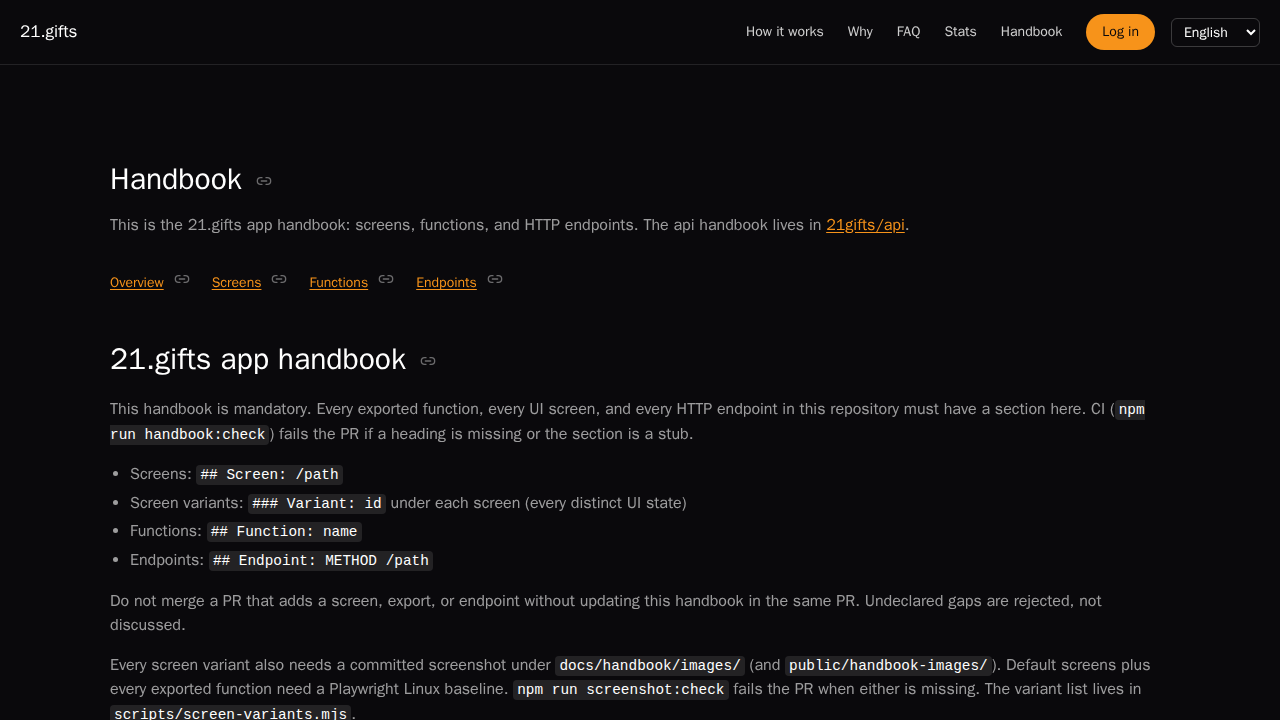Click anchor icon beside '21.gifts app handbook' heading

click(x=428, y=361)
